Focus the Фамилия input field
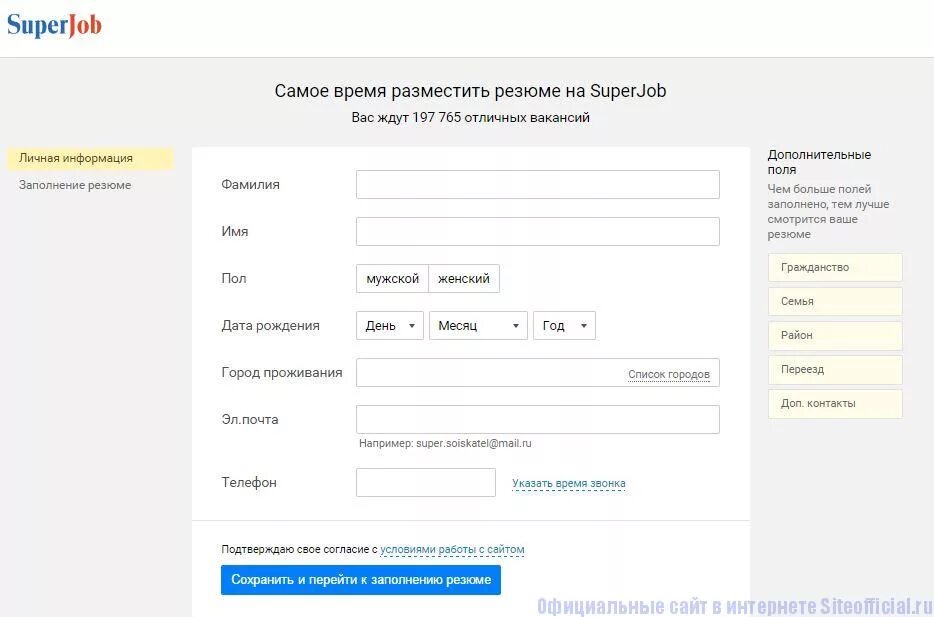934x617 pixels. 537,185
